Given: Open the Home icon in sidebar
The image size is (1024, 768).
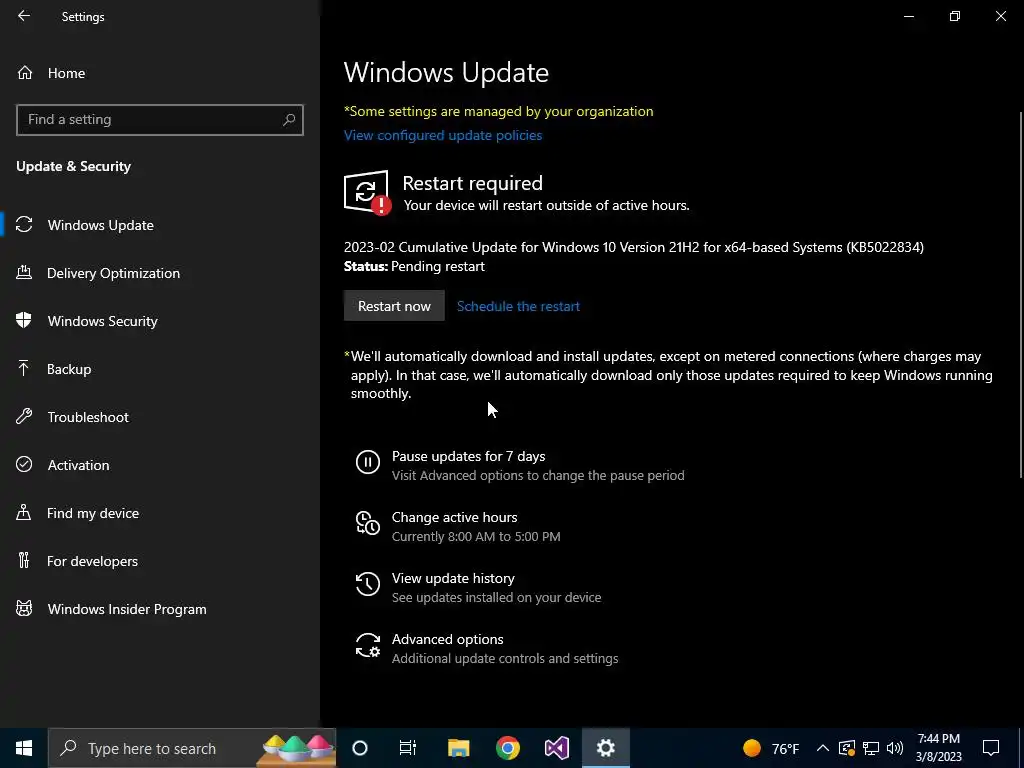Looking at the screenshot, I should point(25,73).
